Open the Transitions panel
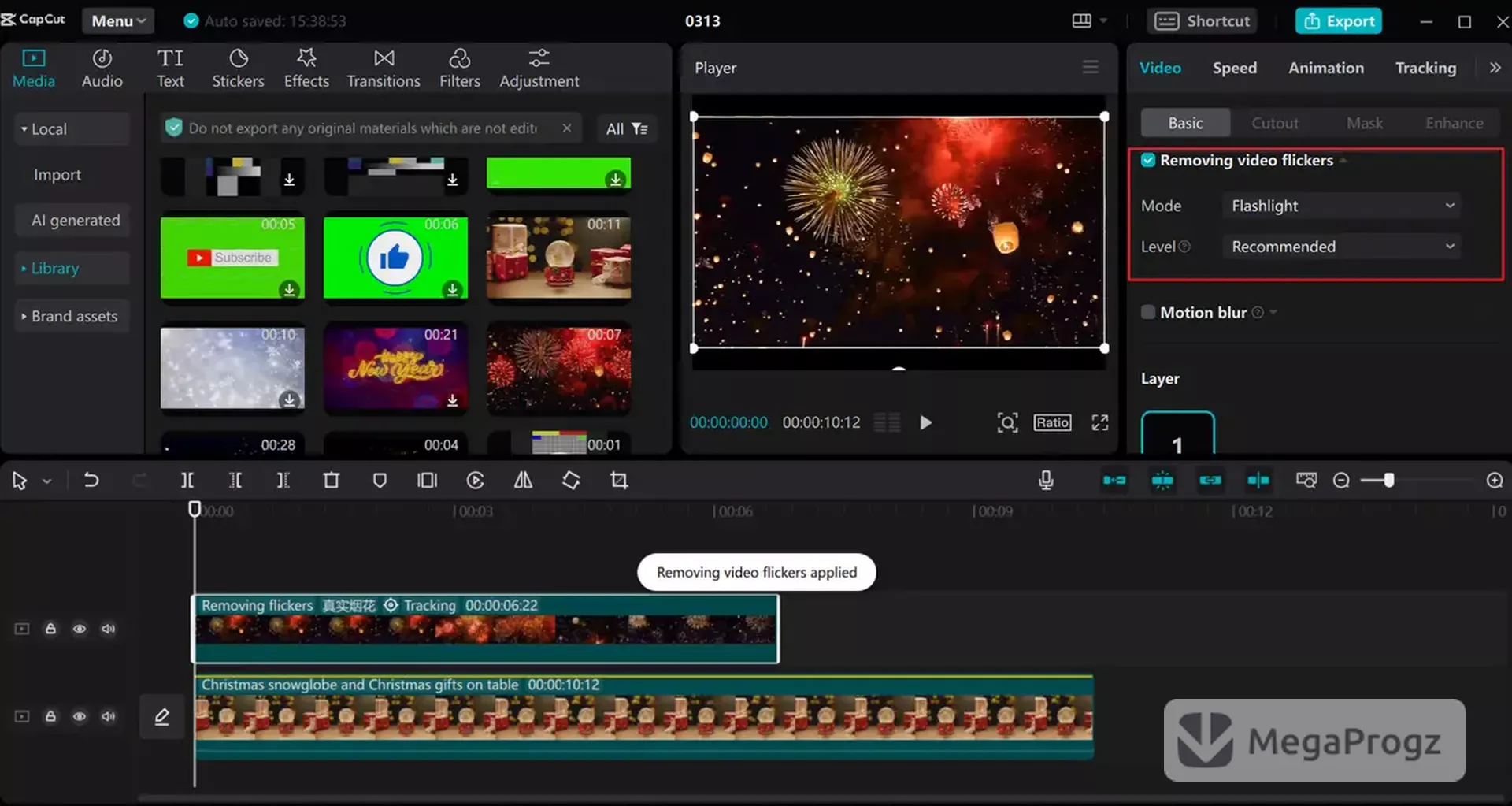This screenshot has height=806, width=1512. point(384,69)
